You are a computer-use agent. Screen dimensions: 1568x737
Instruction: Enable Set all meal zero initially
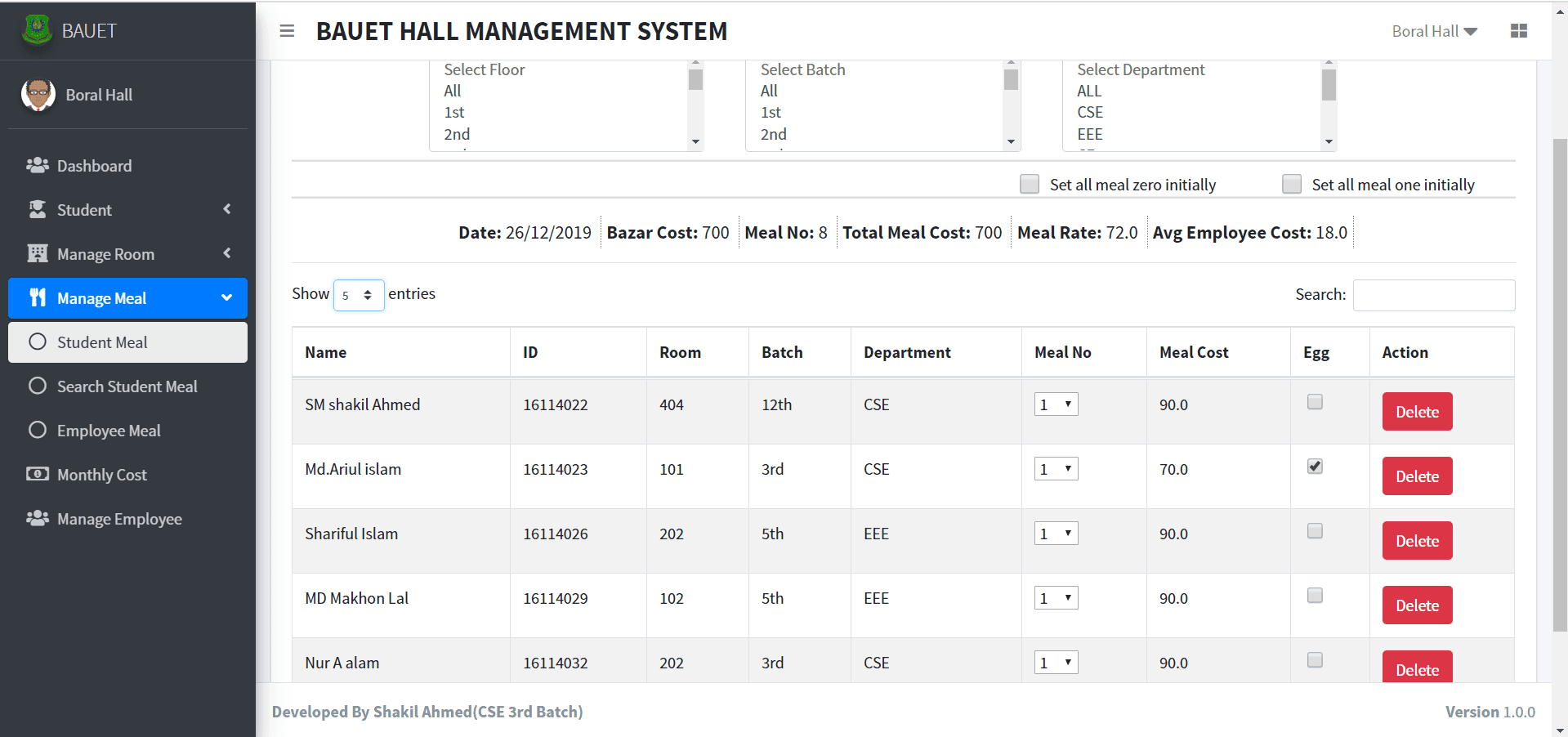[x=1030, y=185]
